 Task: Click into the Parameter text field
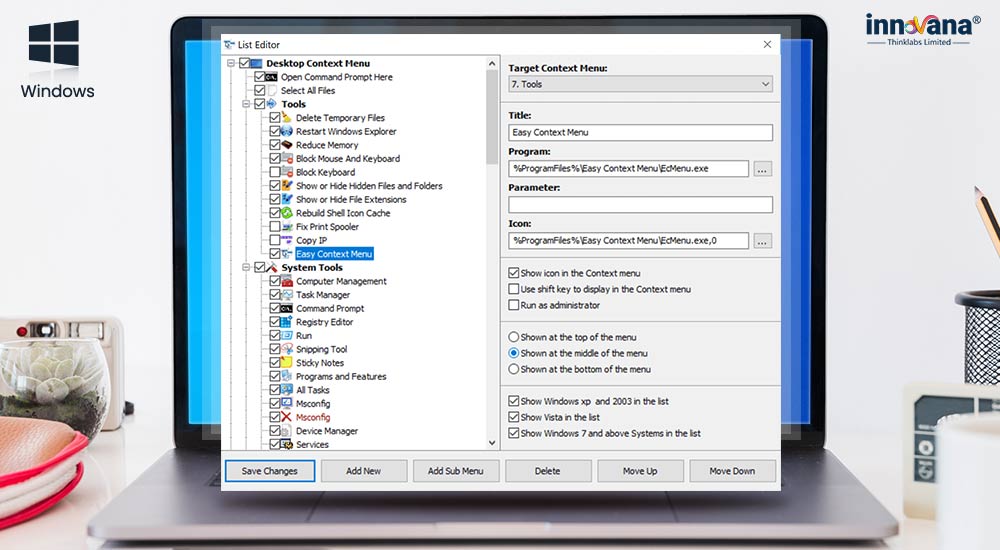[640, 204]
